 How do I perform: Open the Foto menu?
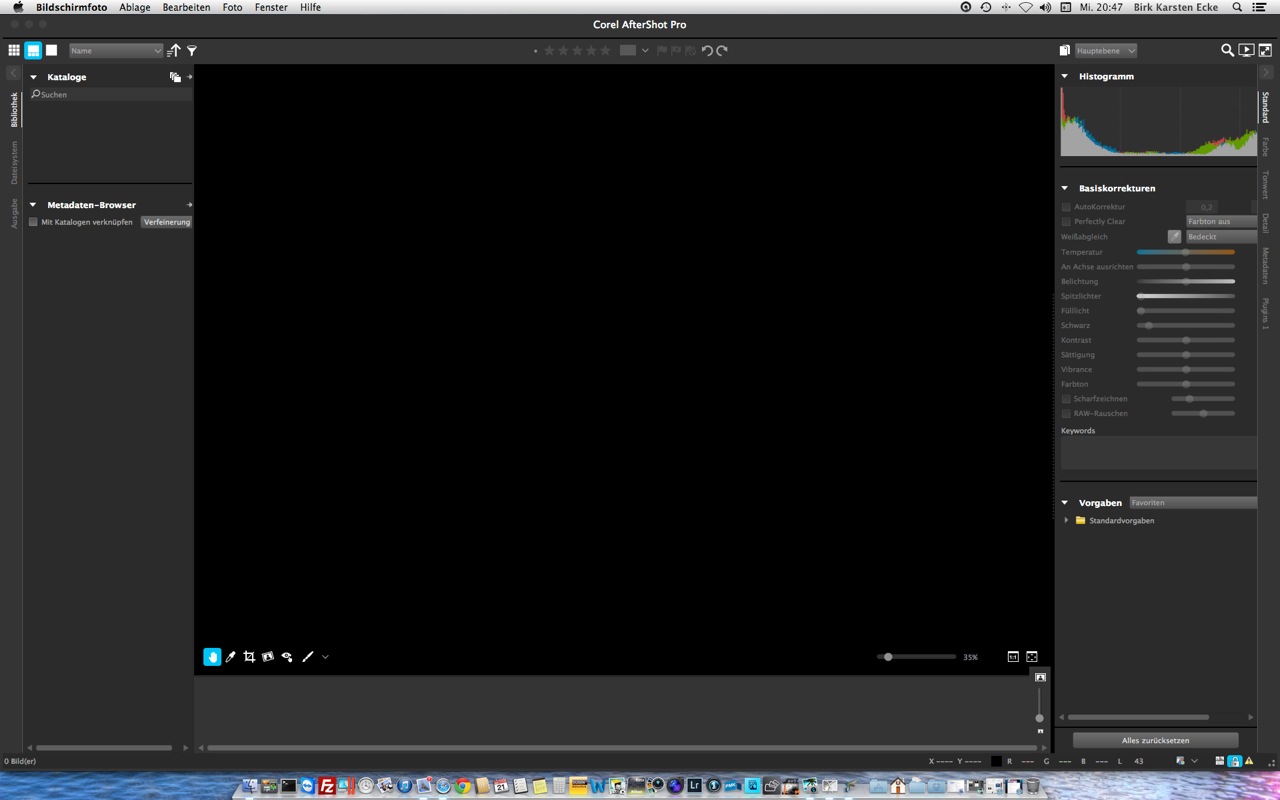coord(232,7)
